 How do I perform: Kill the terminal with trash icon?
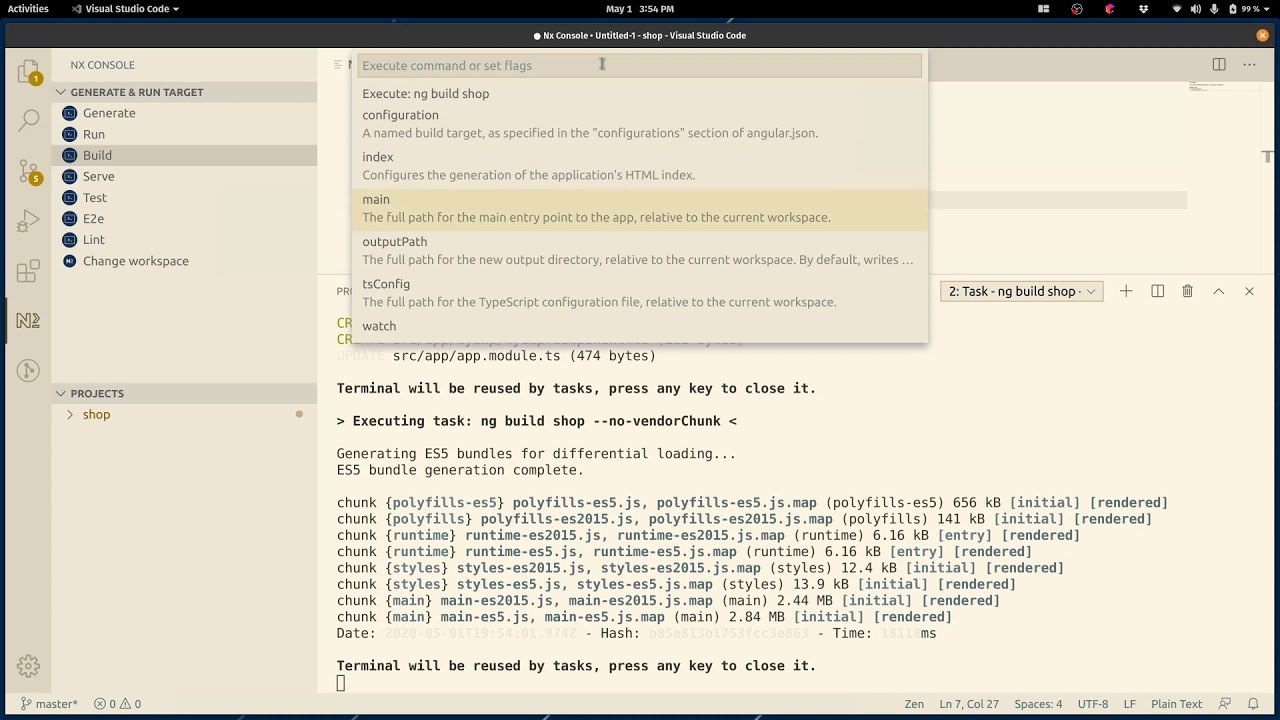[1188, 291]
